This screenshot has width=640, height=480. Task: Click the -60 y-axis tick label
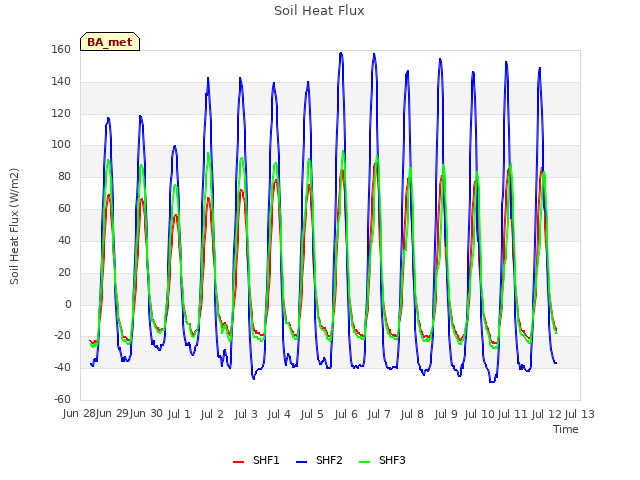tap(62, 399)
